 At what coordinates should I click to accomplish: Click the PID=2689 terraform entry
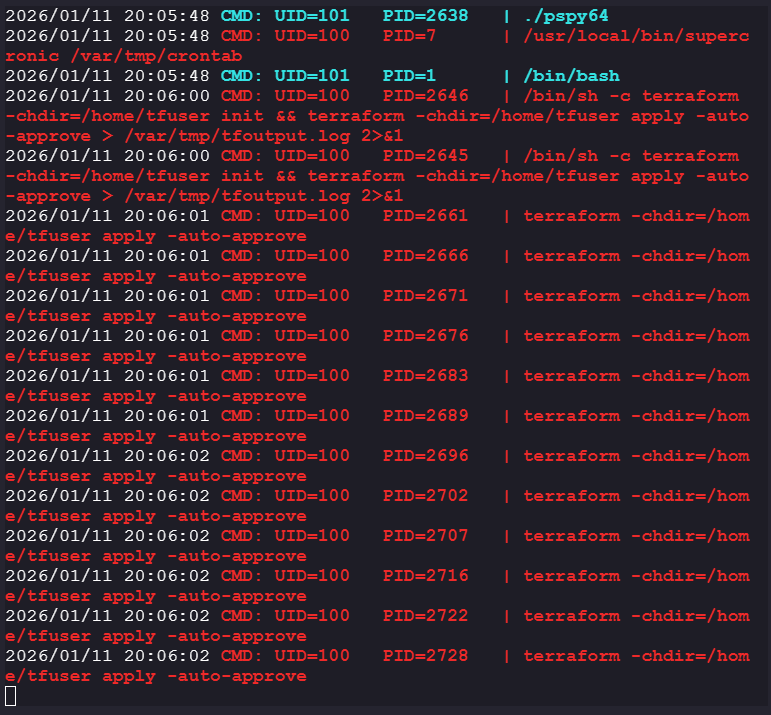click(425, 416)
